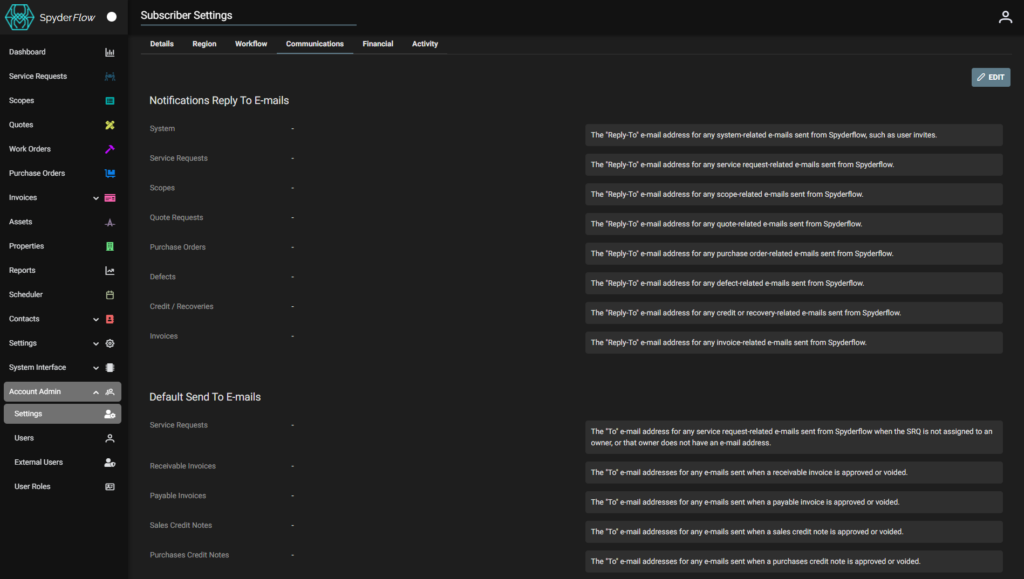Select External Users menu item
The height and width of the screenshot is (579, 1024).
pyautogui.click(x=38, y=462)
